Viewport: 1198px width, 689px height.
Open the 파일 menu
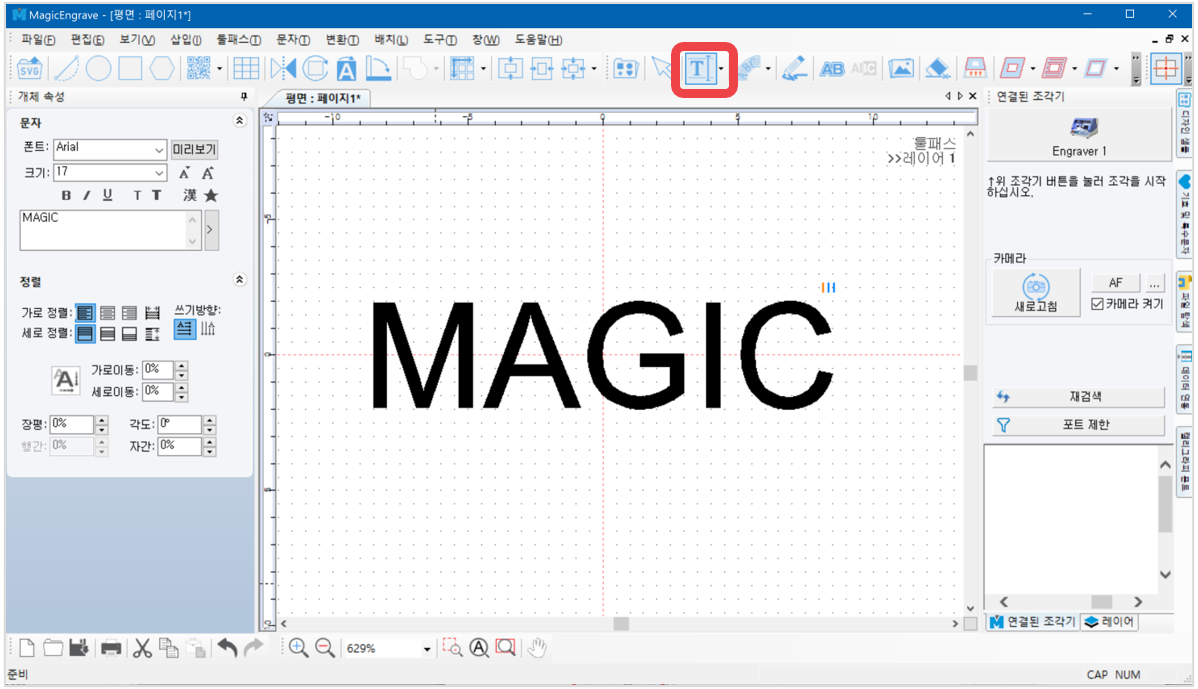pyautogui.click(x=37, y=39)
